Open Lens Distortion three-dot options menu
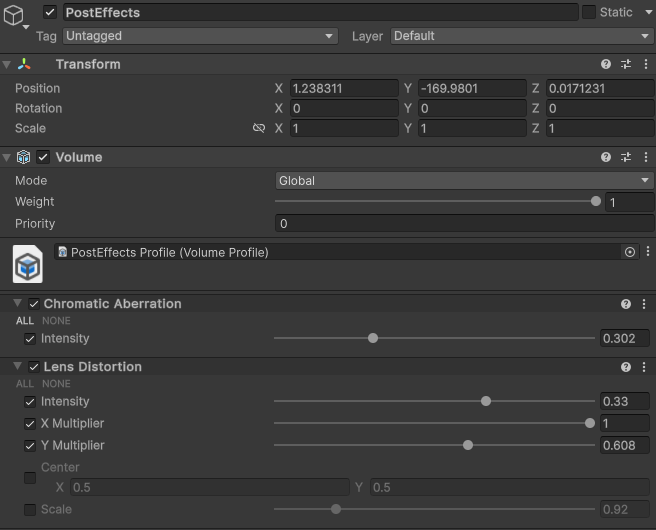 click(x=644, y=367)
